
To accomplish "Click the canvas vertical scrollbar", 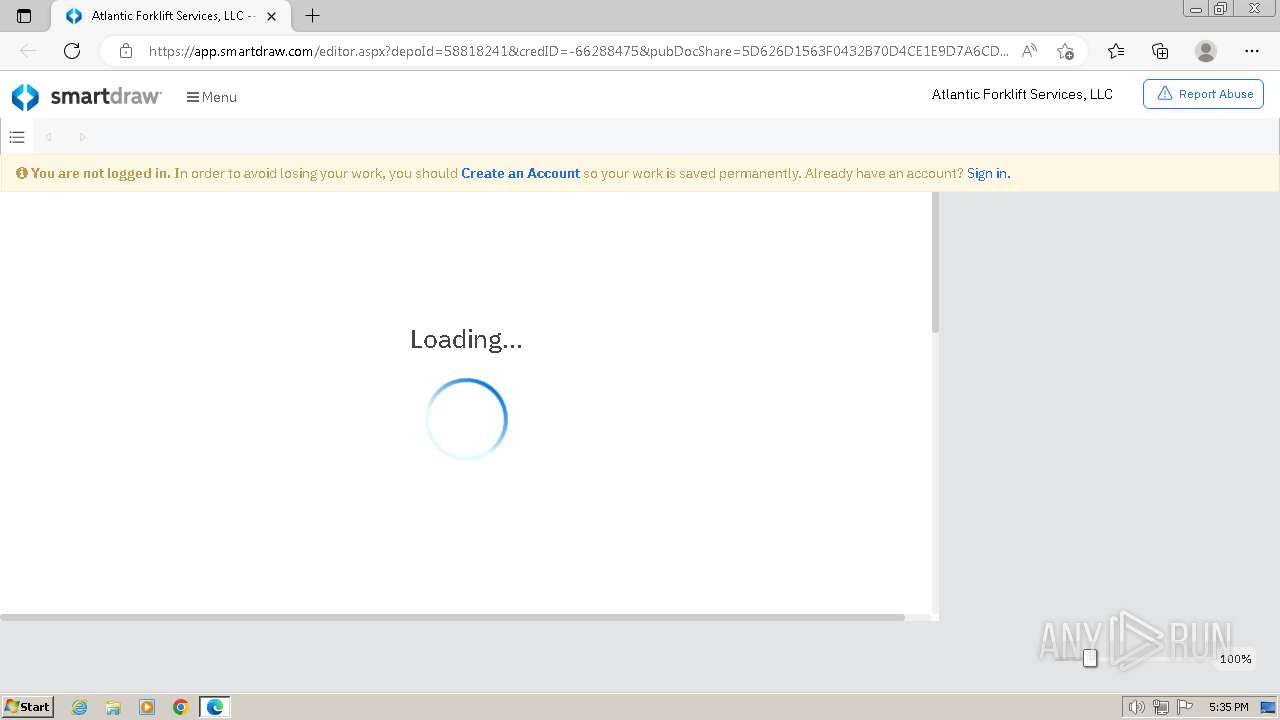I will click(936, 263).
